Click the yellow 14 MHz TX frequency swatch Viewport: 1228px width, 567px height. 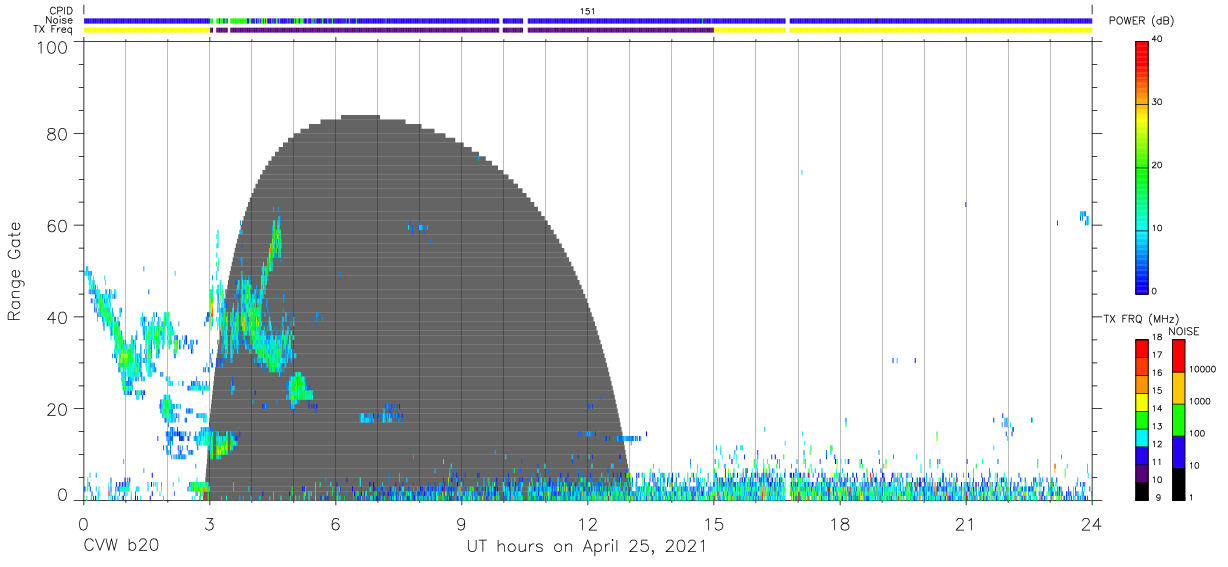(1142, 402)
